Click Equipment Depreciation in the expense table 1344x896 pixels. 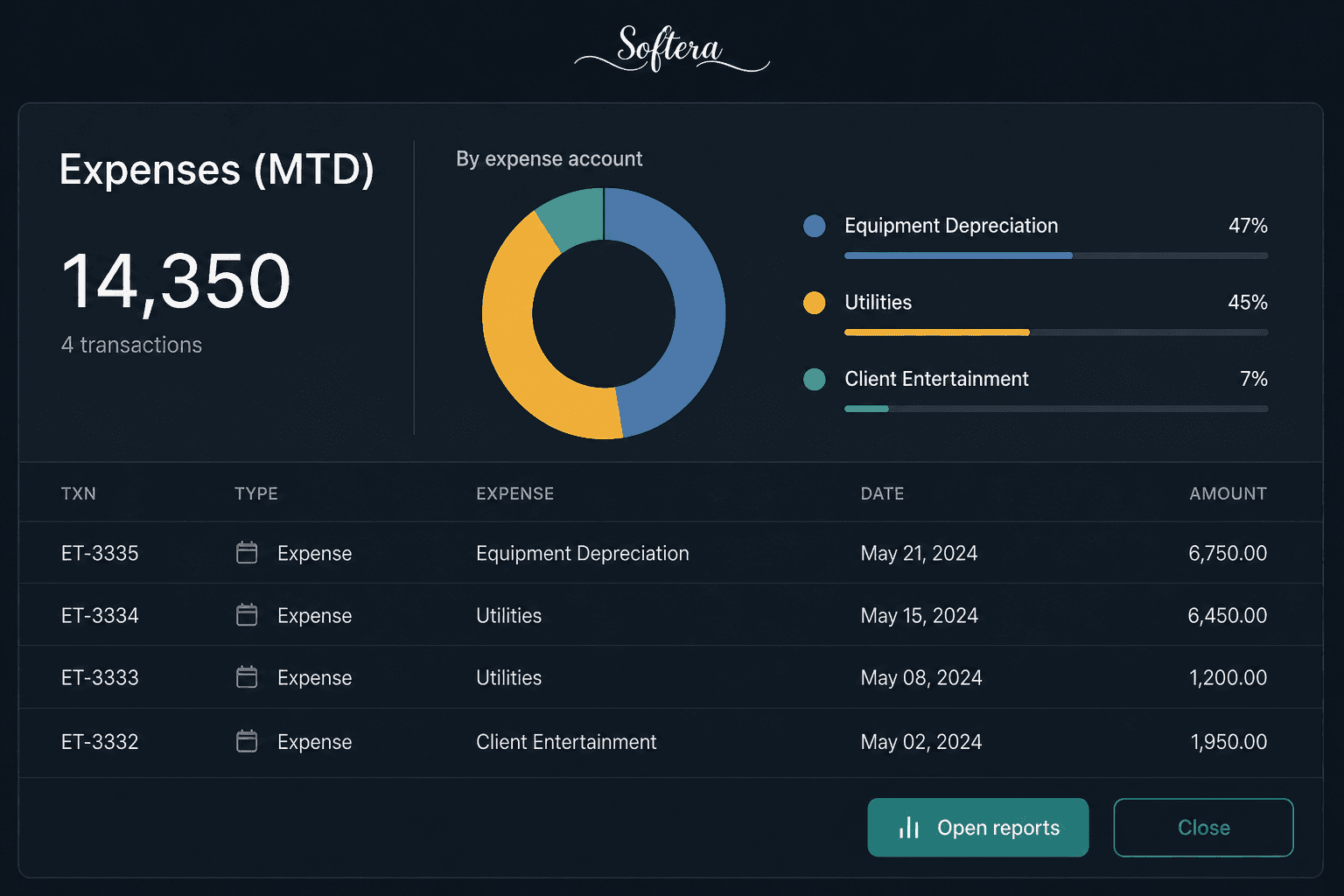pyautogui.click(x=583, y=553)
